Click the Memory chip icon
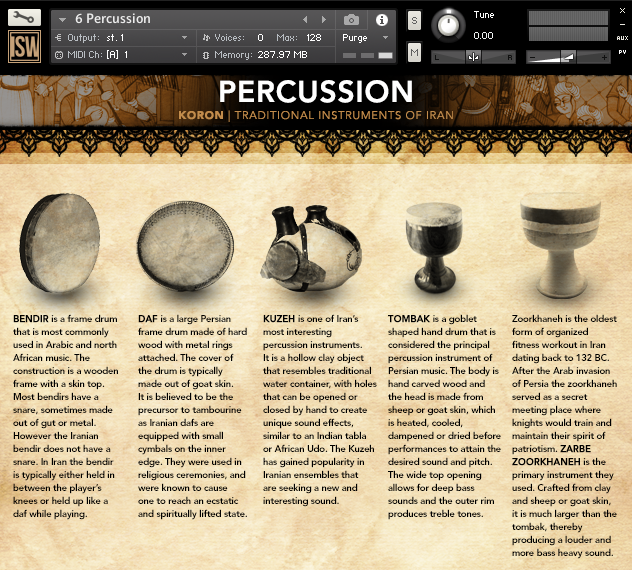The image size is (632, 570). (x=206, y=55)
